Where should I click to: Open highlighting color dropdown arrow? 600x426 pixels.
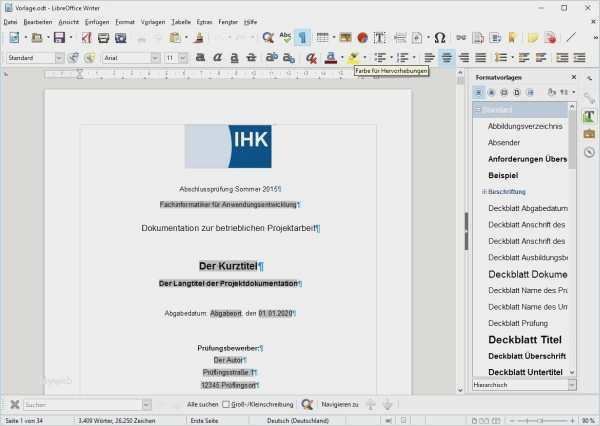(x=365, y=58)
